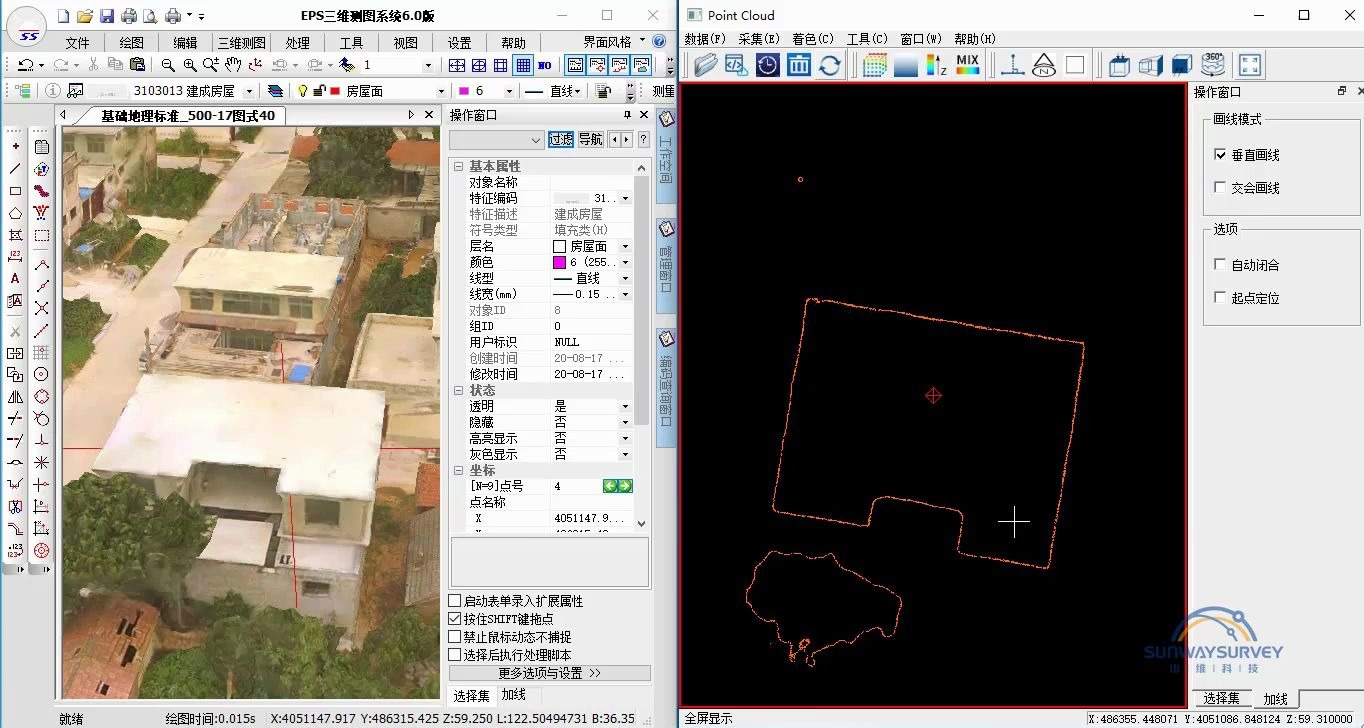1364x728 pixels.
Task: Collapse the 状态 section
Action: pos(458,390)
